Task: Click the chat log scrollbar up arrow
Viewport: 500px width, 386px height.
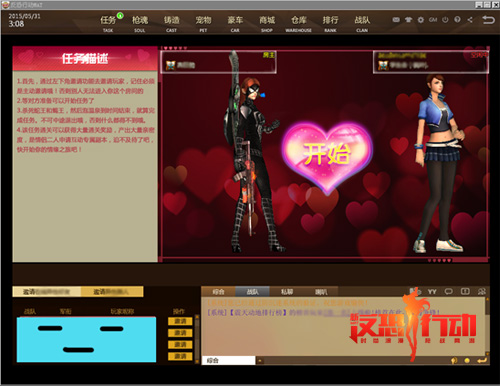Action: click(487, 300)
